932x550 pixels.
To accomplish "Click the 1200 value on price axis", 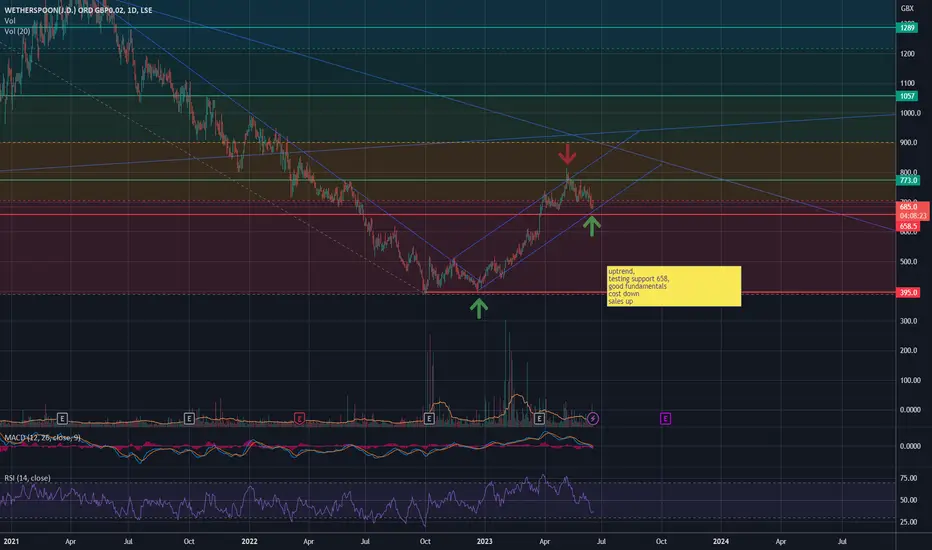I will [x=908, y=54].
